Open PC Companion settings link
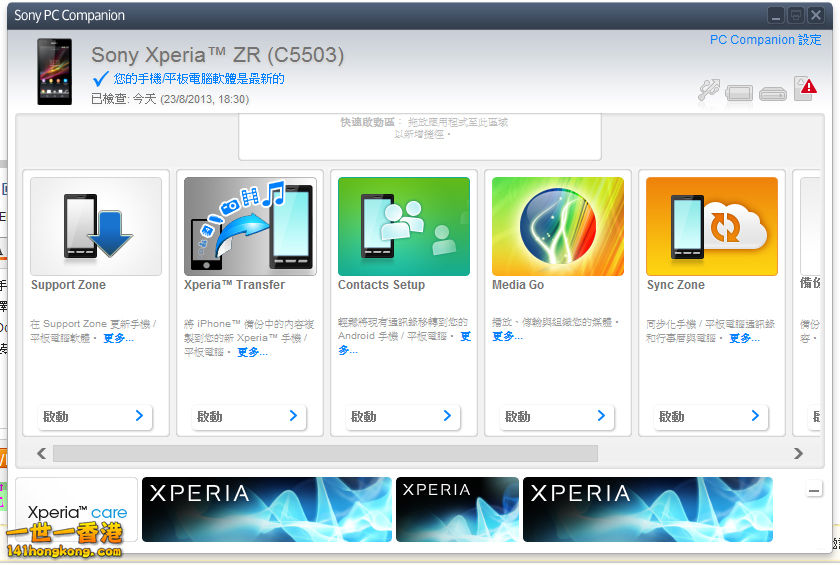Screen dimensions: 840x565 [x=765, y=40]
